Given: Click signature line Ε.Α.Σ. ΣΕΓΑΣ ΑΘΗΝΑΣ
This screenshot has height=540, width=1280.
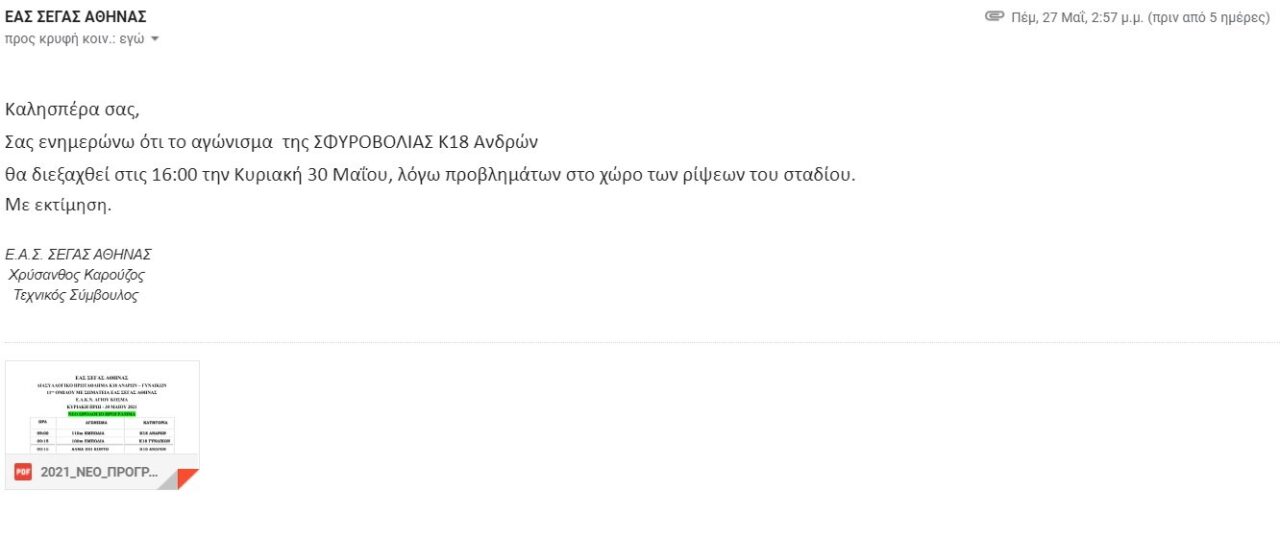Looking at the screenshot, I should (x=78, y=254).
